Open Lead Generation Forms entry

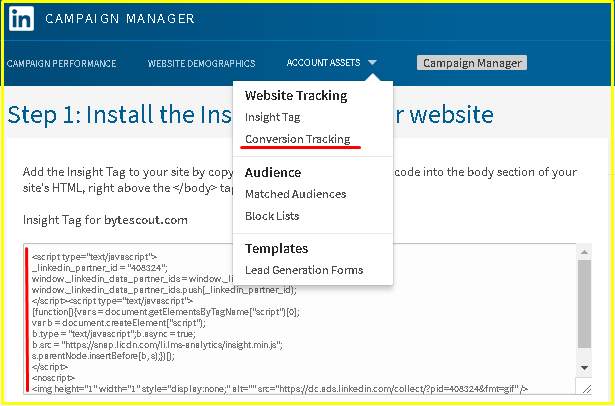pyautogui.click(x=304, y=270)
